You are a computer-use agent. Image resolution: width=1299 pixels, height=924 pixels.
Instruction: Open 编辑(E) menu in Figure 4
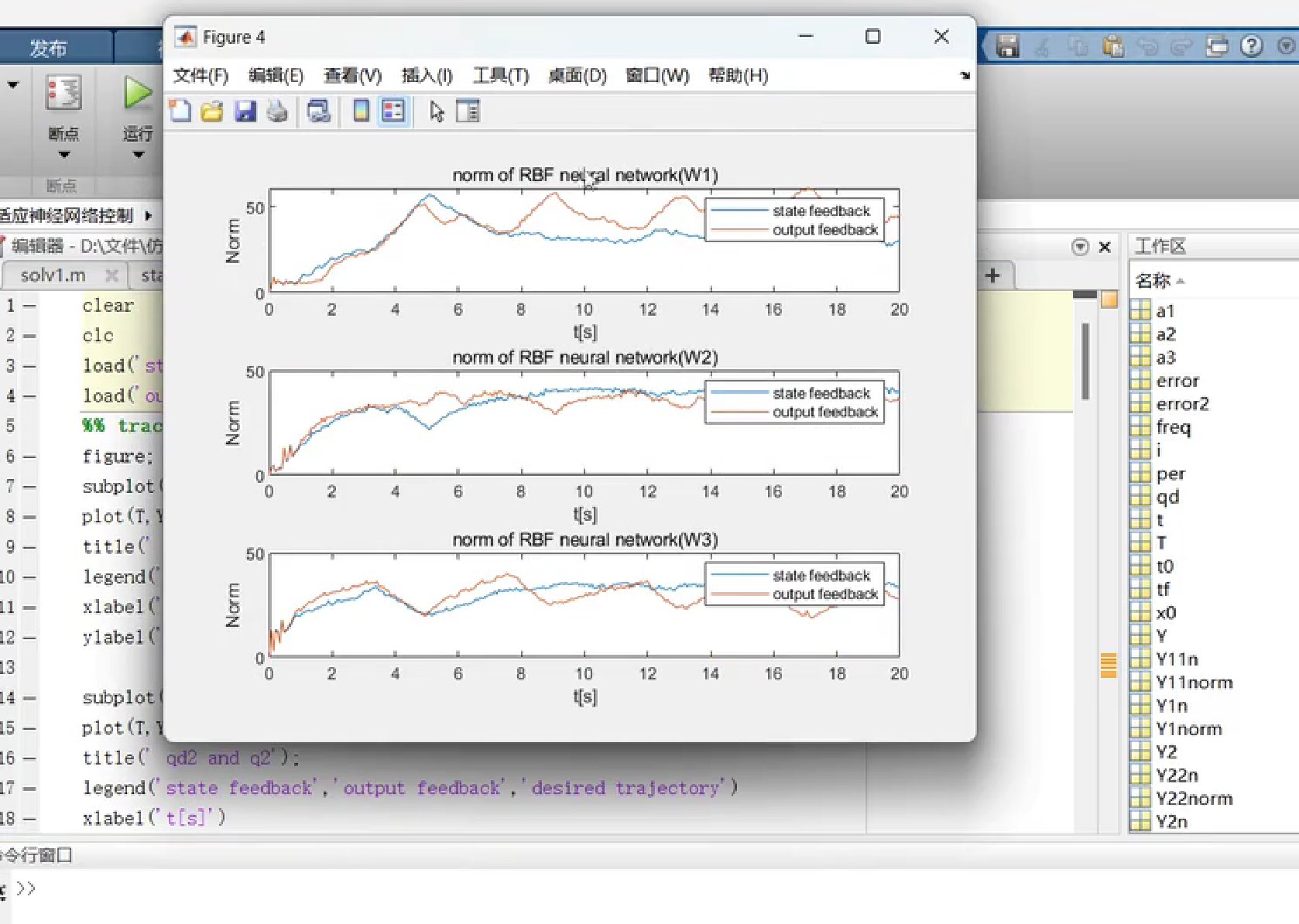(276, 75)
